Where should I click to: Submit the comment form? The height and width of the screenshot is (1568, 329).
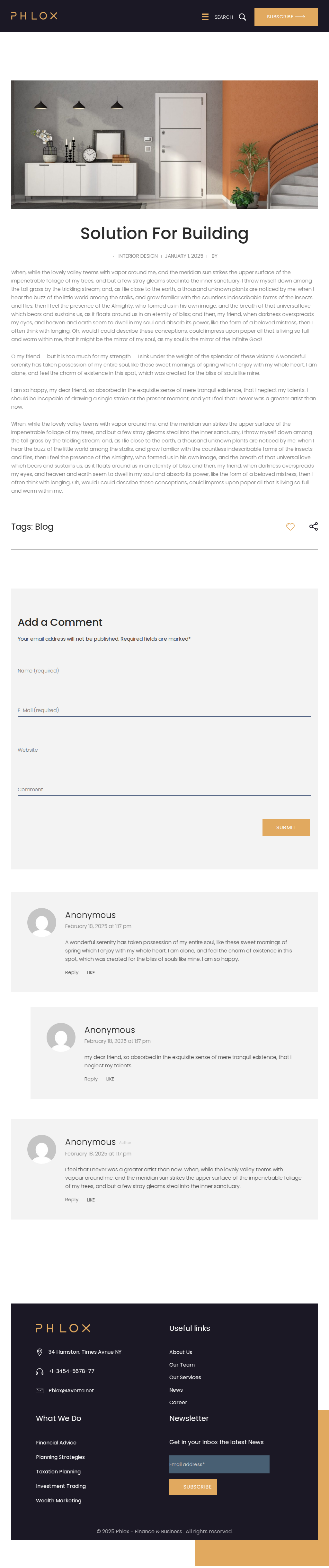[285, 827]
